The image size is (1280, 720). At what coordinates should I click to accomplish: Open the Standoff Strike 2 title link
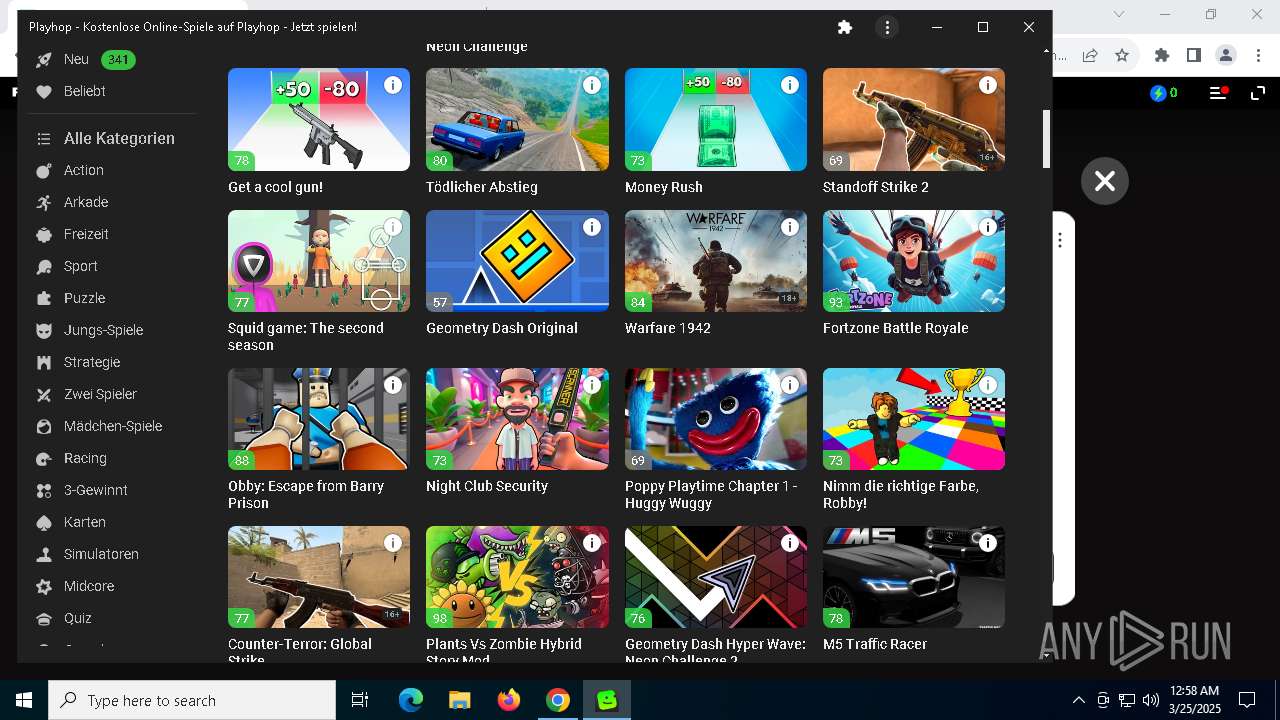(x=876, y=187)
